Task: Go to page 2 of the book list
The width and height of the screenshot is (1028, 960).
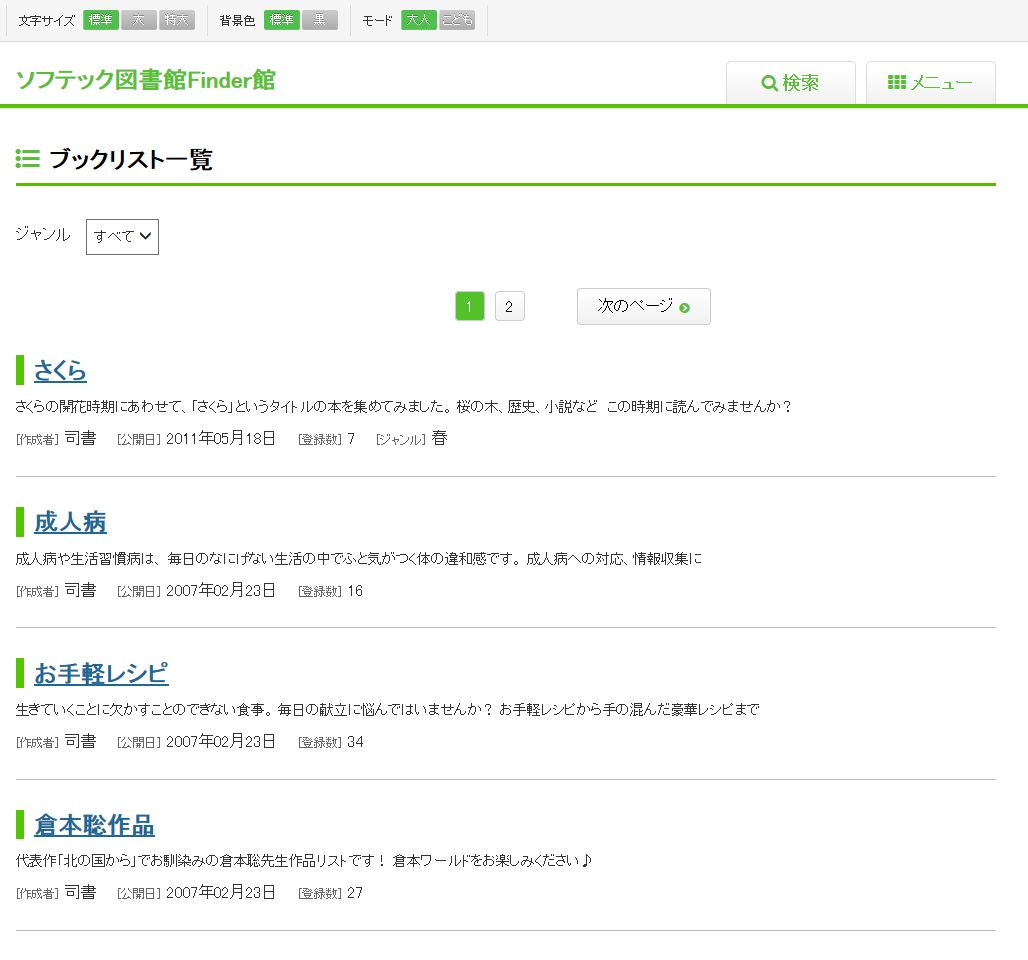Action: coord(509,307)
